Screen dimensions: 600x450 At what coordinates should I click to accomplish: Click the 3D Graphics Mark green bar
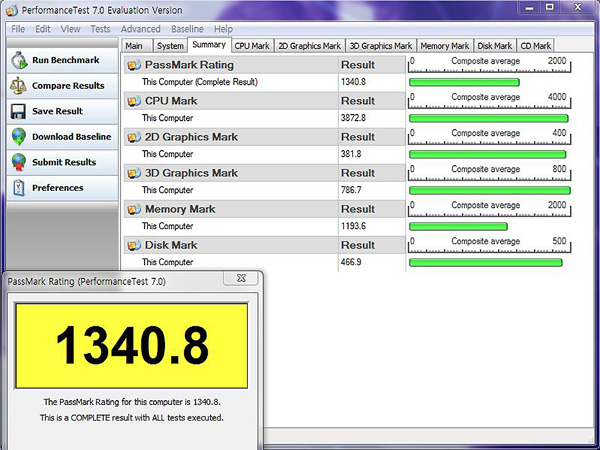tap(490, 190)
